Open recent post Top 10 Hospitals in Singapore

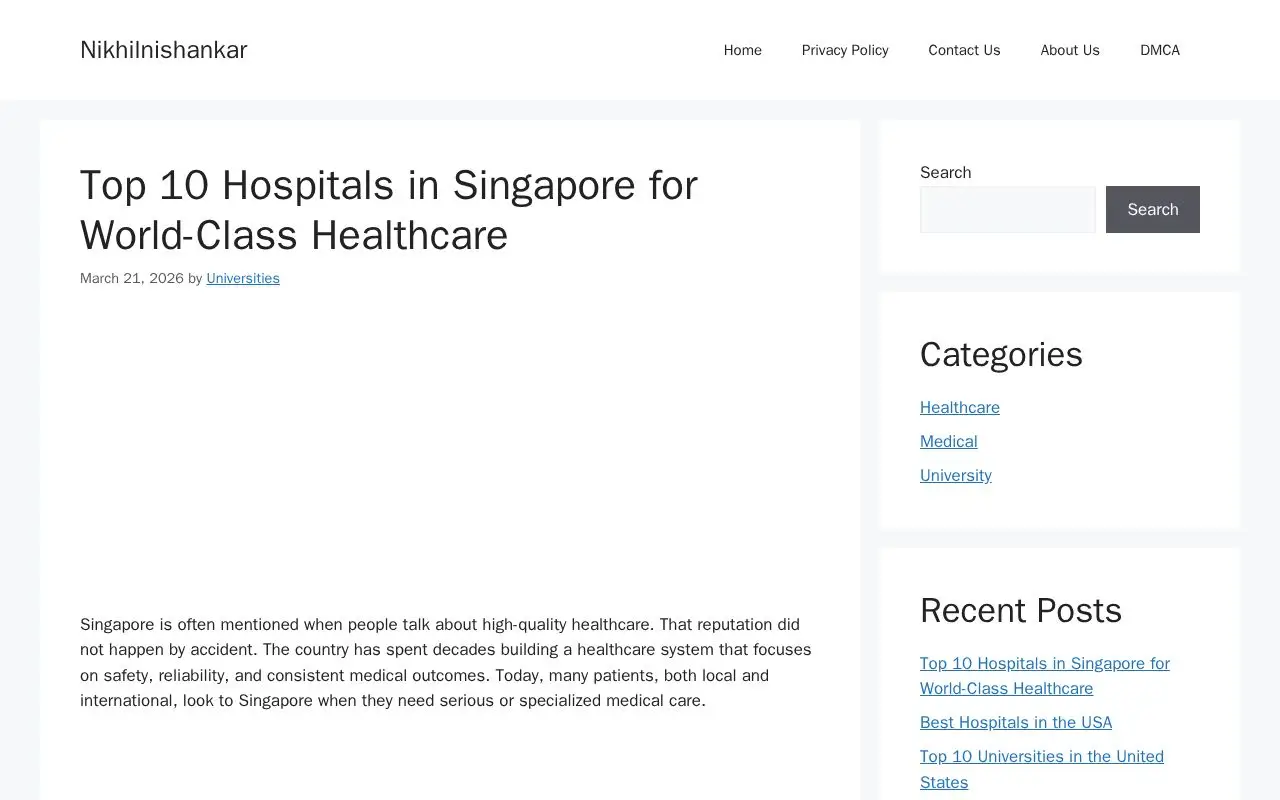tap(1045, 676)
